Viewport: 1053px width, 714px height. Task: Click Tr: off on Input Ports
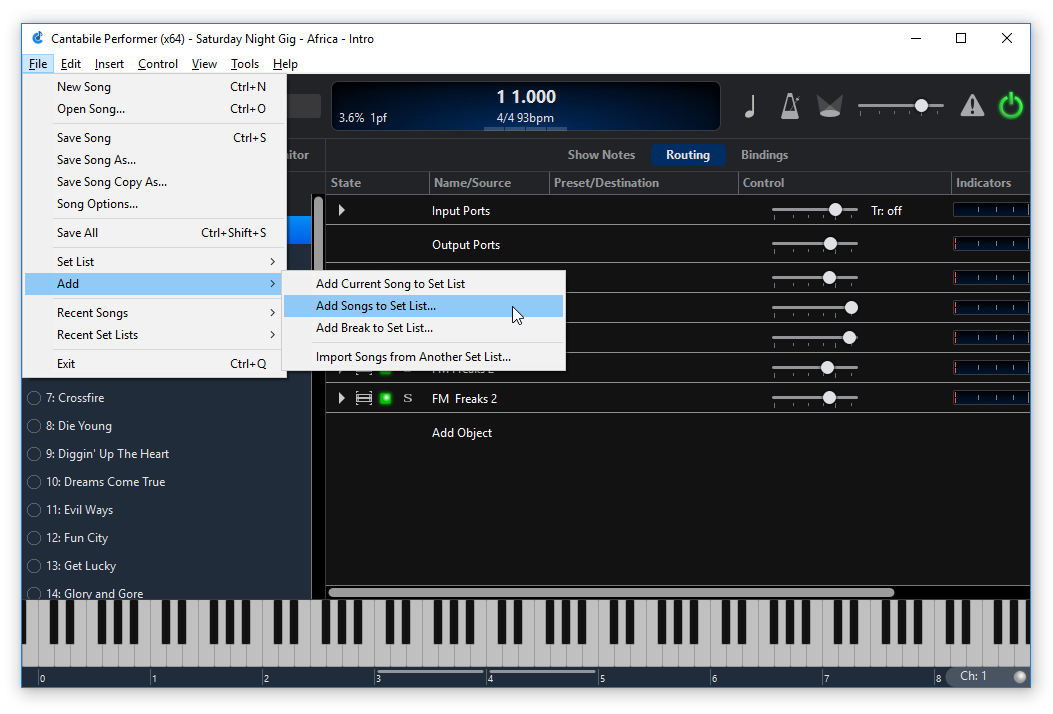pos(886,211)
